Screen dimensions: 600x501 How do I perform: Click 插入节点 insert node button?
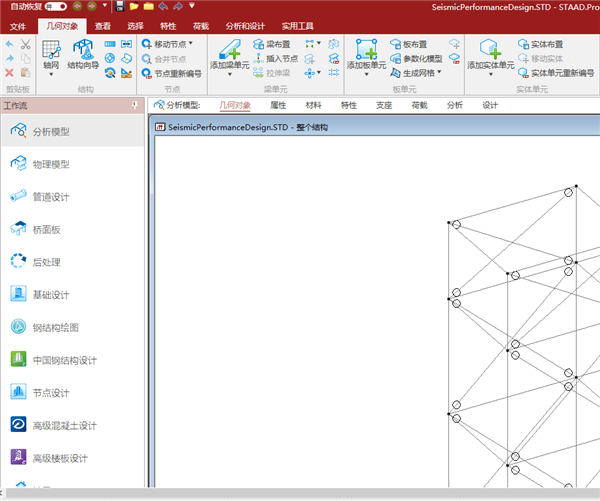tap(276, 59)
